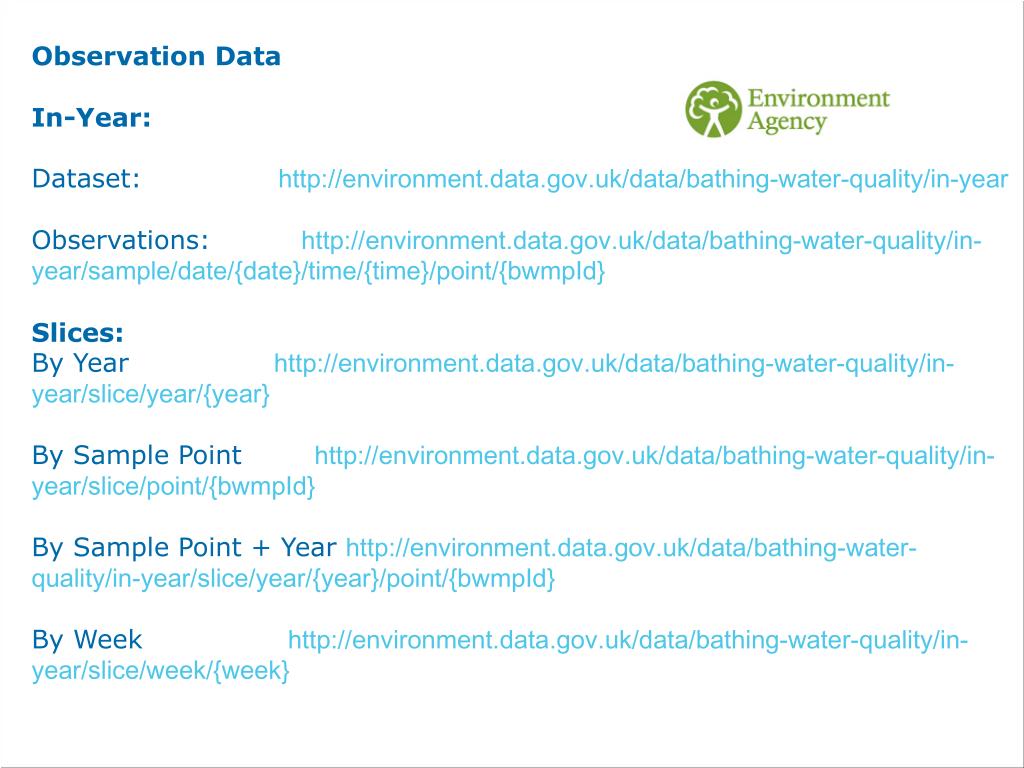Click the By Week label
1024x768 pixels.
tap(87, 639)
